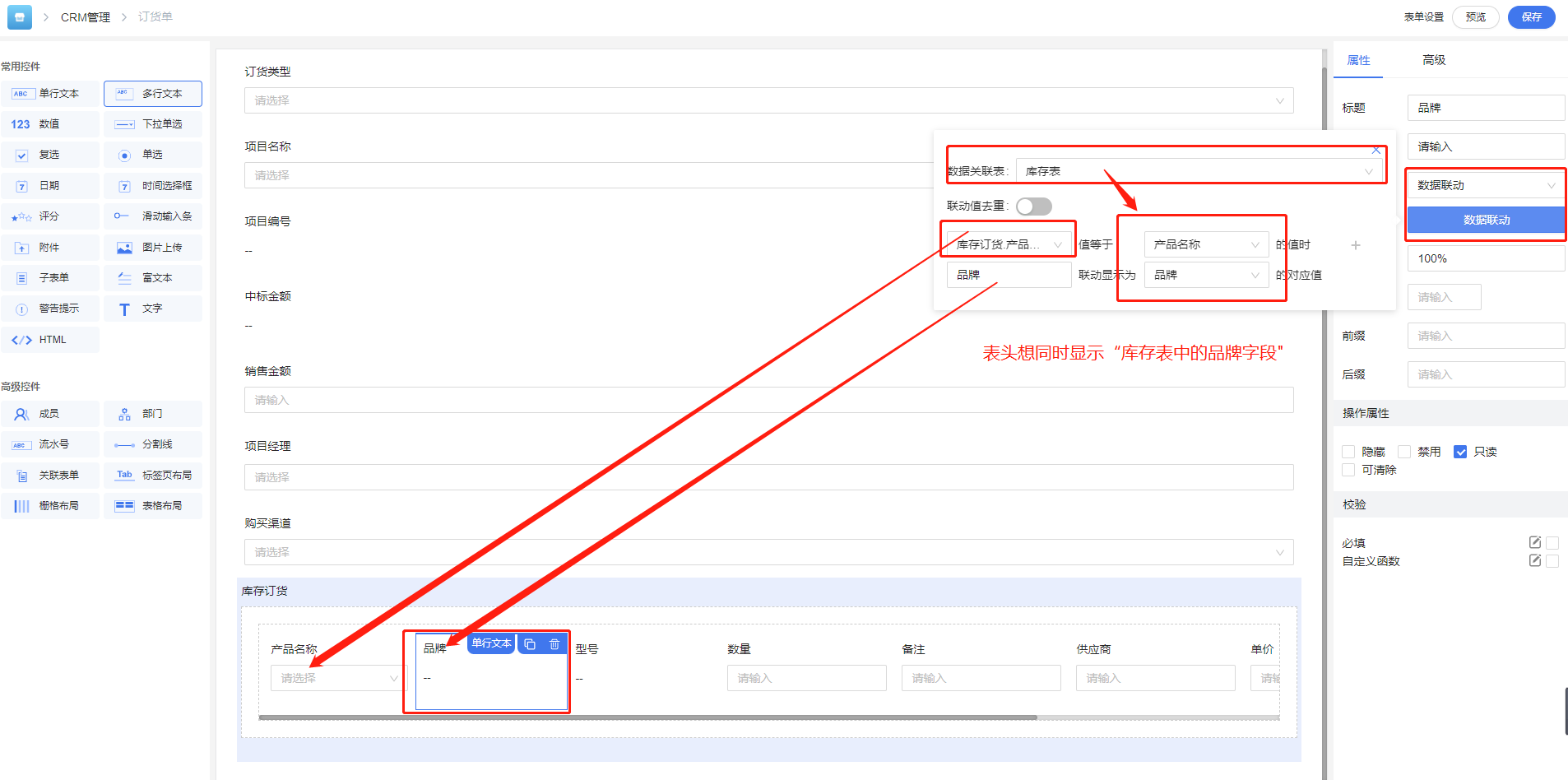Add the multi-select checkbox (复选) control
This screenshot has height=780, width=1568.
coord(50,155)
